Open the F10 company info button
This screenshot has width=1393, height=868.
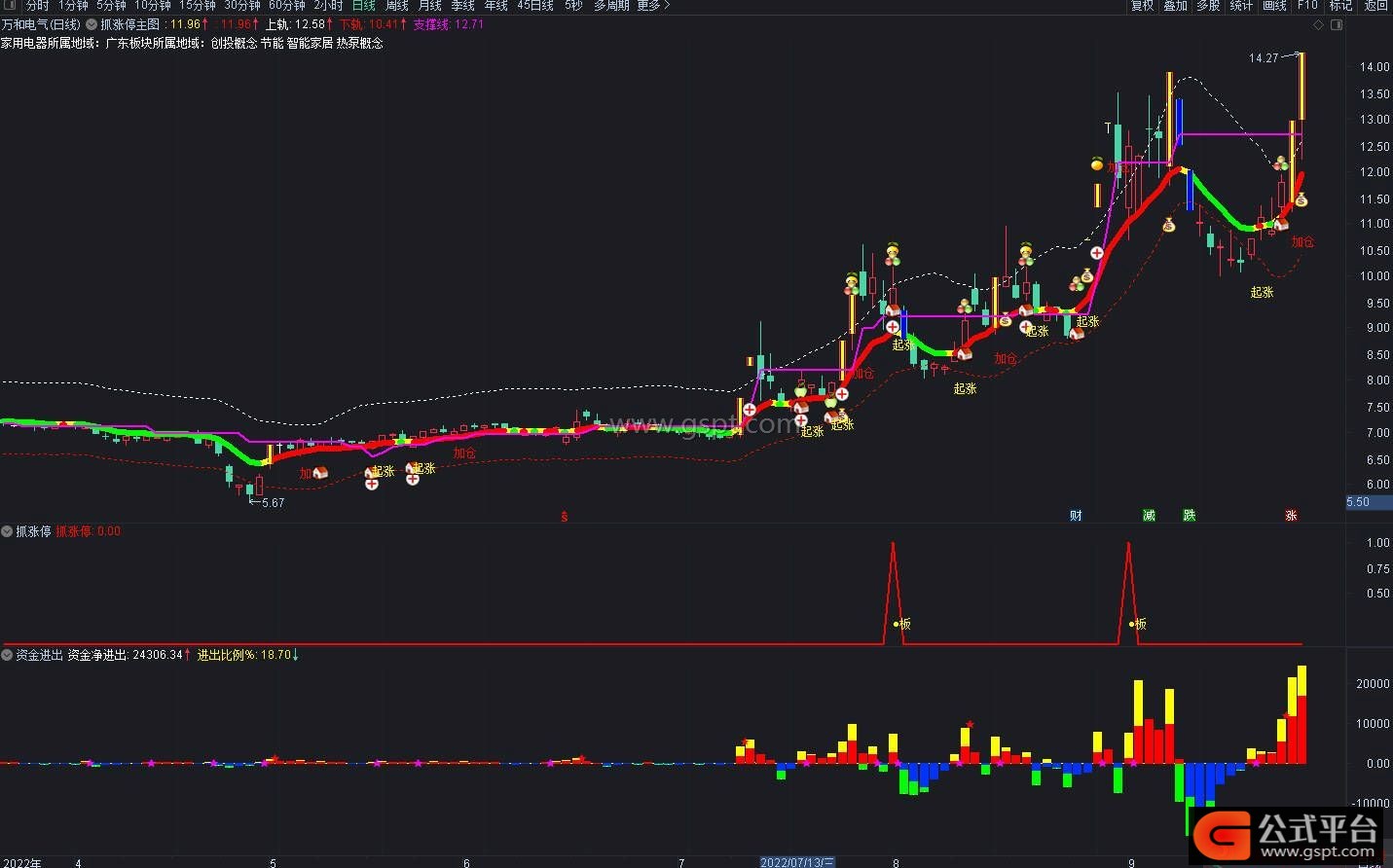tap(1307, 5)
